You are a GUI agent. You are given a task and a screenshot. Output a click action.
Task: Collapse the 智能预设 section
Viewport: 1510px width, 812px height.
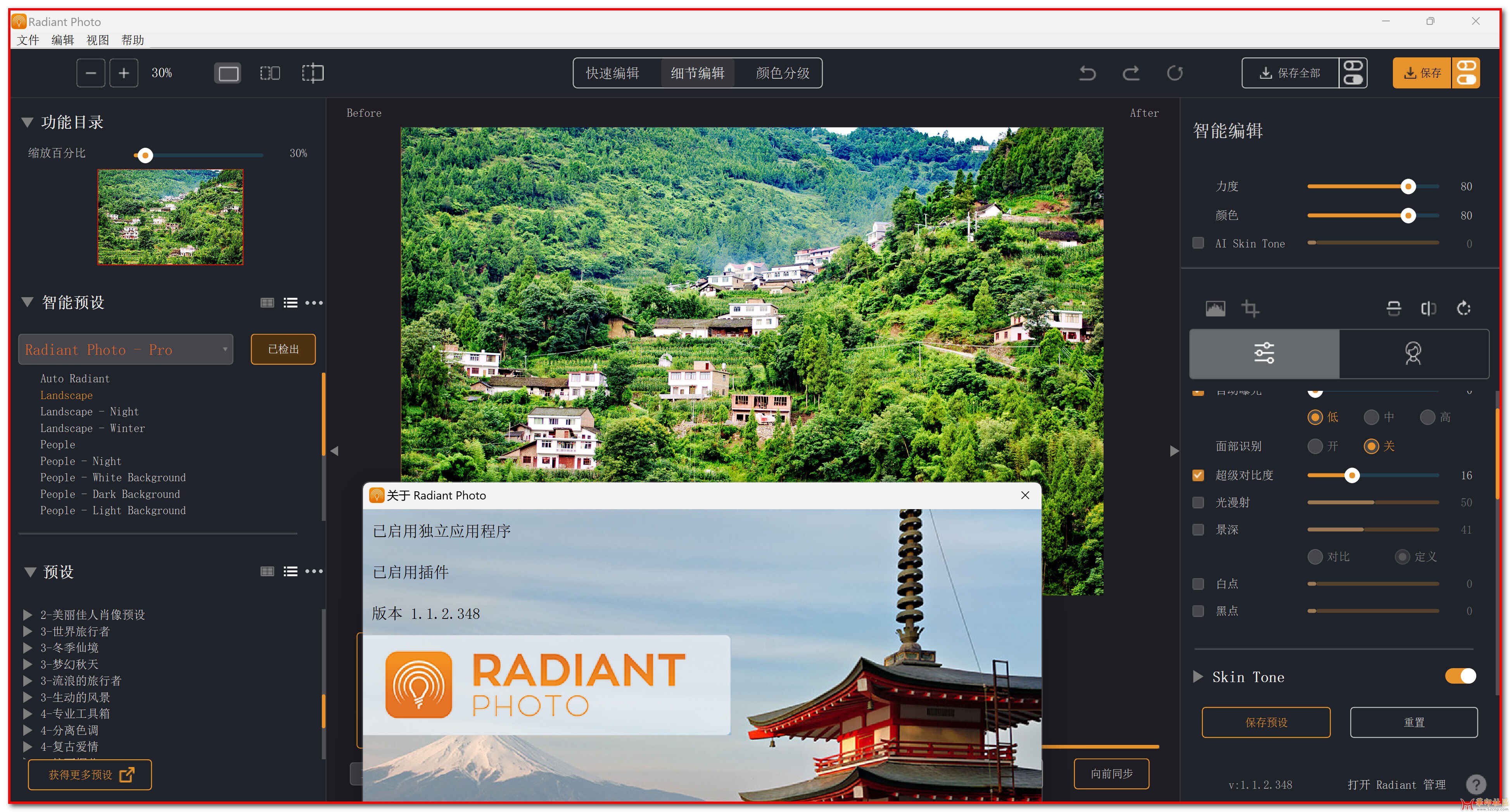click(27, 302)
